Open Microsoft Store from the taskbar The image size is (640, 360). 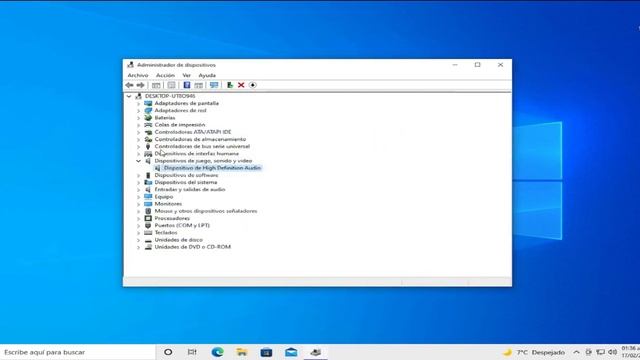(x=266, y=352)
